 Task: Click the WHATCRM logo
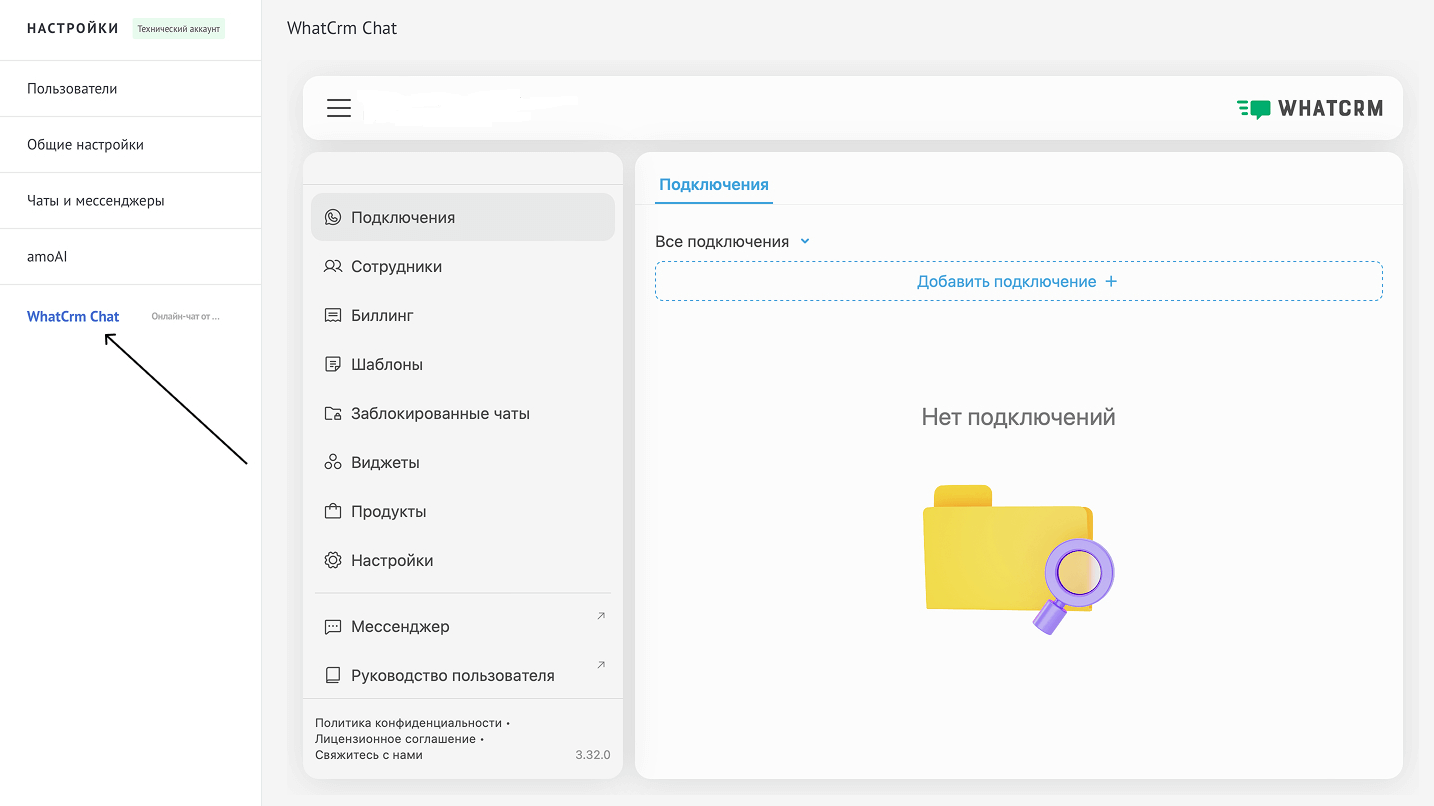pos(1310,108)
